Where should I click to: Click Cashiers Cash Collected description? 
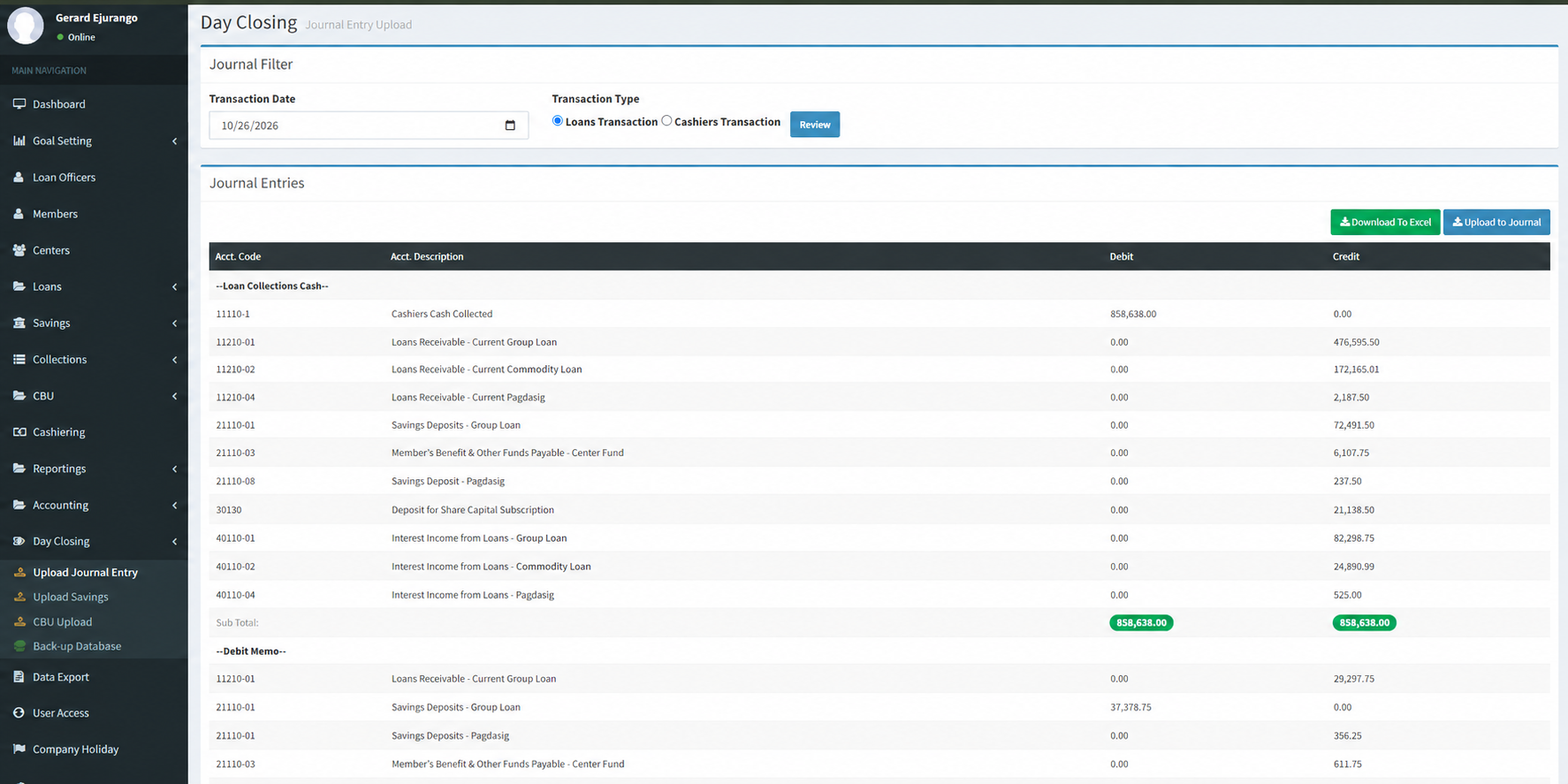point(442,314)
